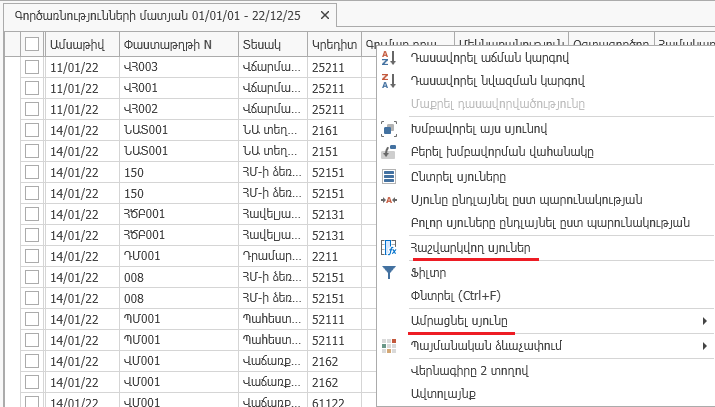Screen dimensions: 715x407
Task: Click the best-fit column width icon
Action: [x=390, y=199]
